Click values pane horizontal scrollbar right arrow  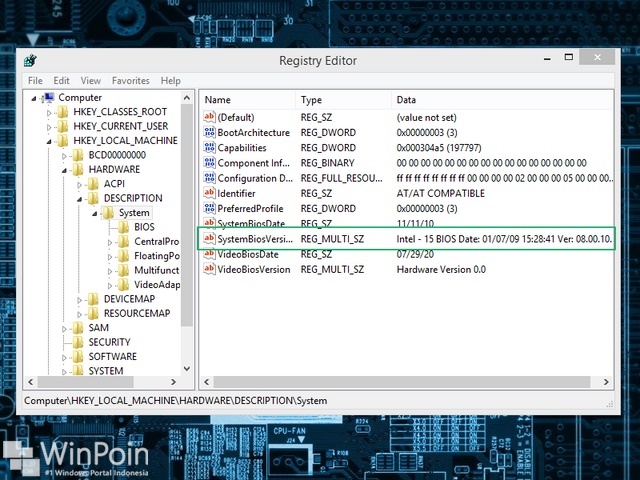click(606, 382)
